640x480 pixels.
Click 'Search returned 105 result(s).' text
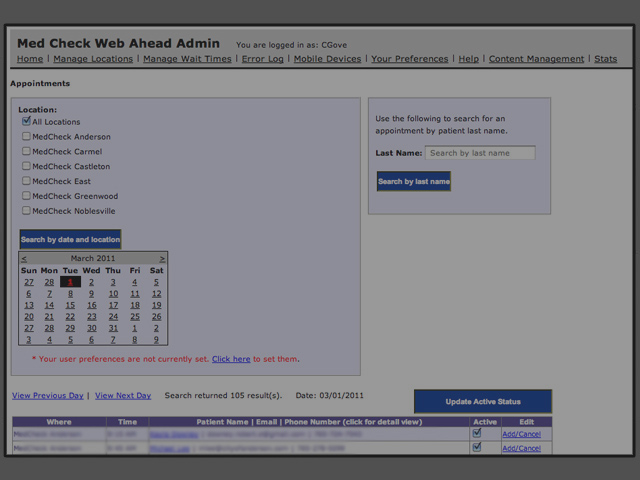[x=223, y=396]
